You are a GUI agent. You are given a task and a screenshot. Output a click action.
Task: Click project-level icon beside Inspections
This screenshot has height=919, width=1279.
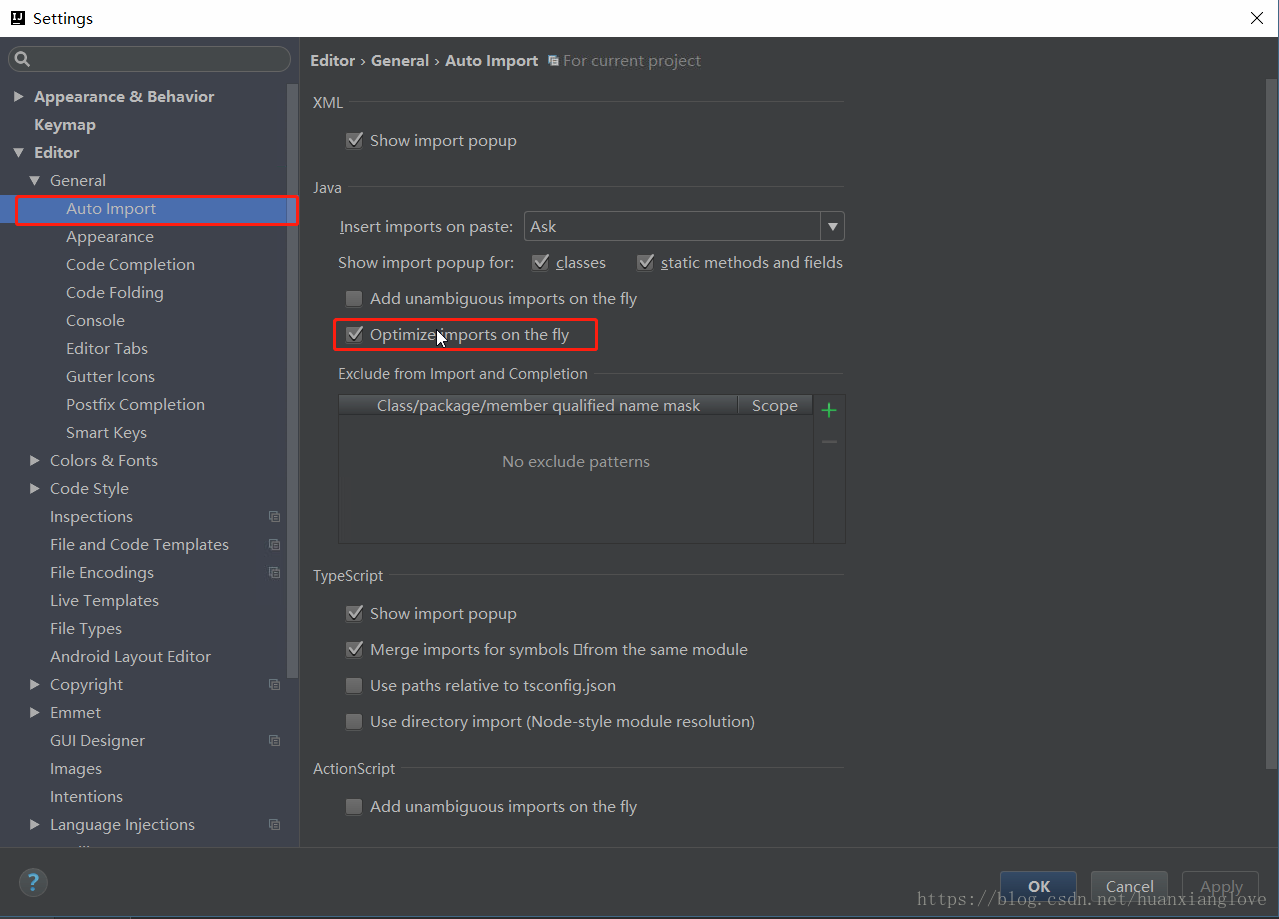click(274, 517)
